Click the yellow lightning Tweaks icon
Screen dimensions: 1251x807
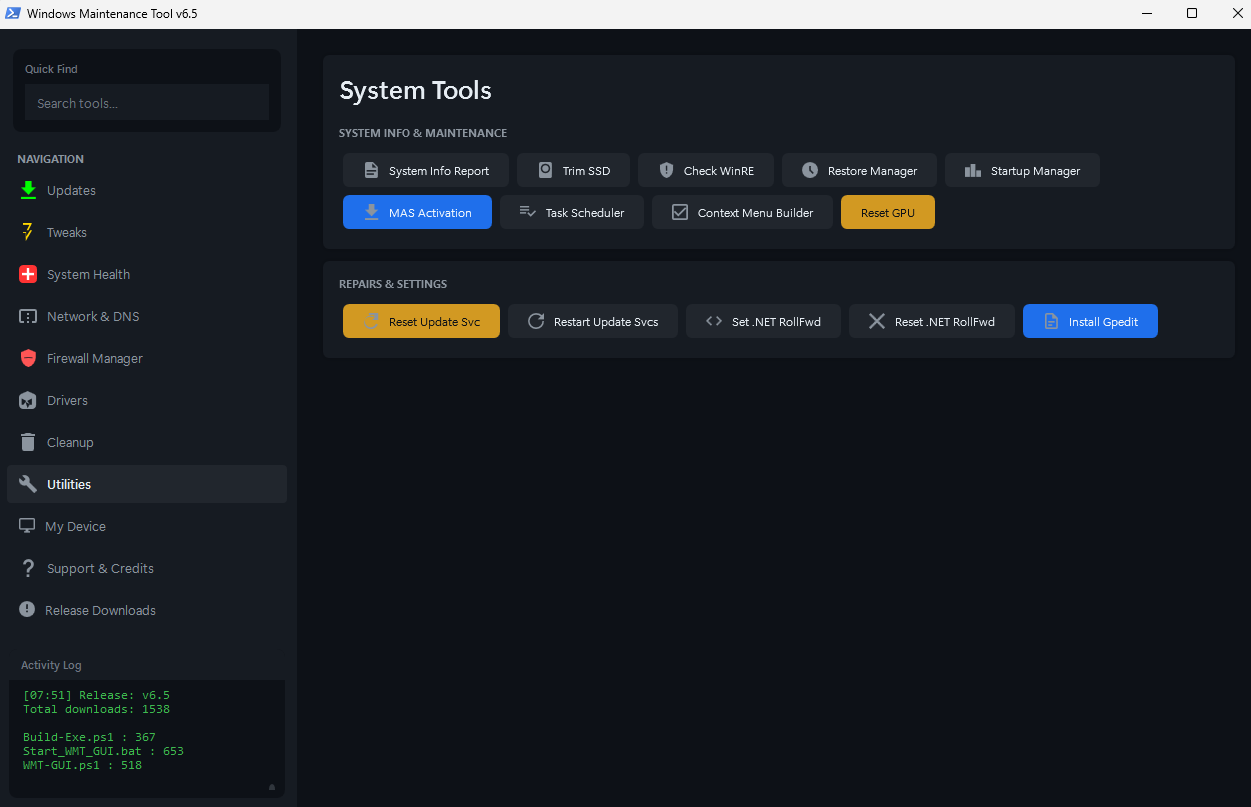pyautogui.click(x=28, y=232)
